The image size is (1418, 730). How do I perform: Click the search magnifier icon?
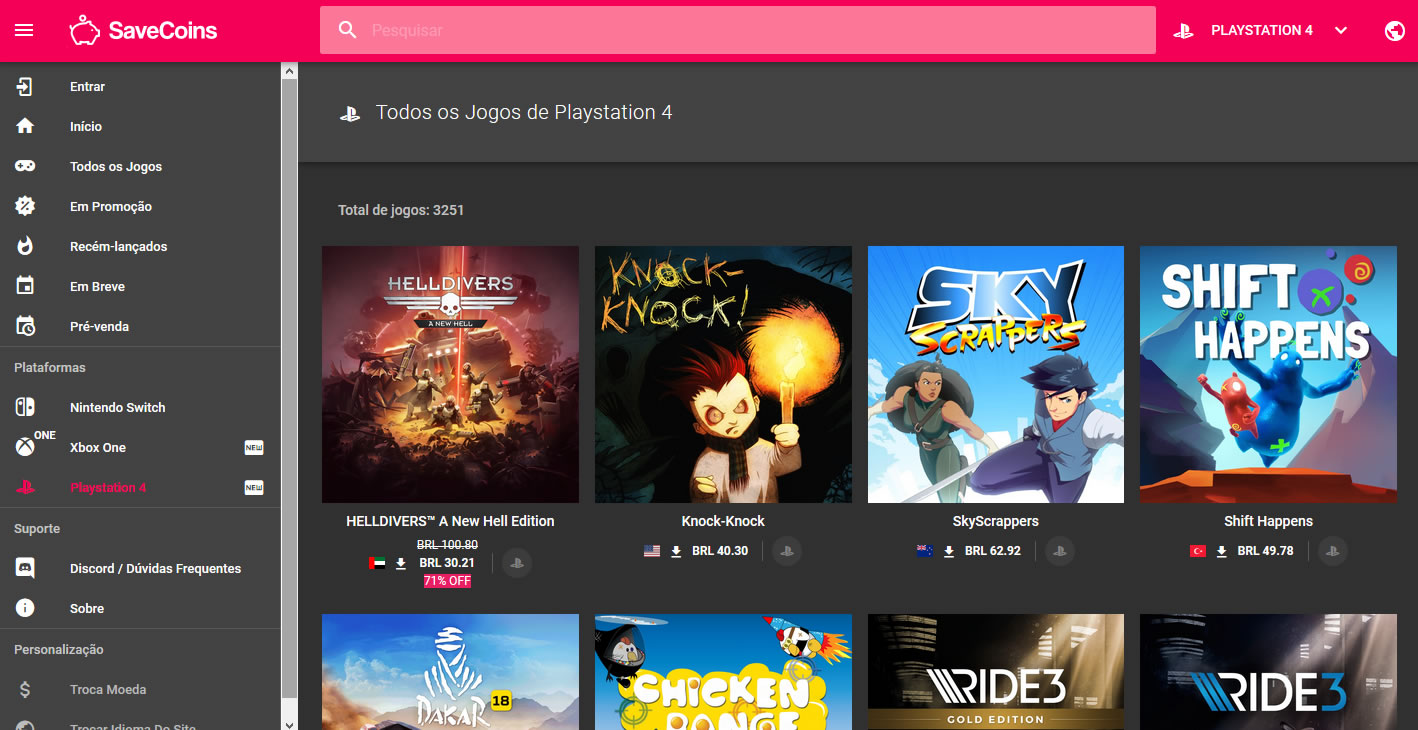347,30
